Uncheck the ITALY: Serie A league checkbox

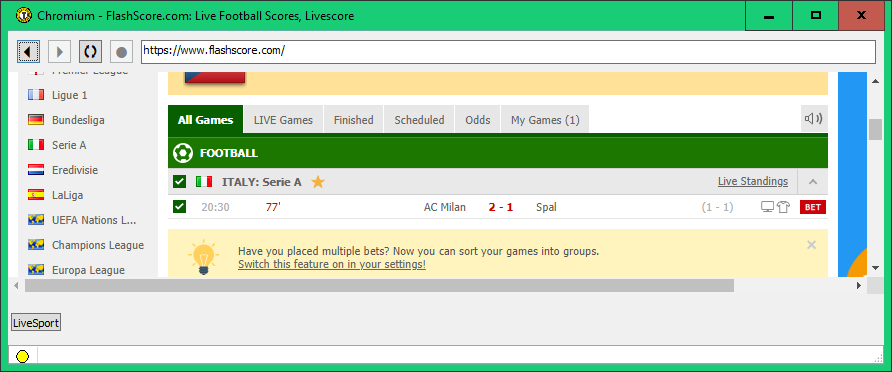[x=180, y=181]
